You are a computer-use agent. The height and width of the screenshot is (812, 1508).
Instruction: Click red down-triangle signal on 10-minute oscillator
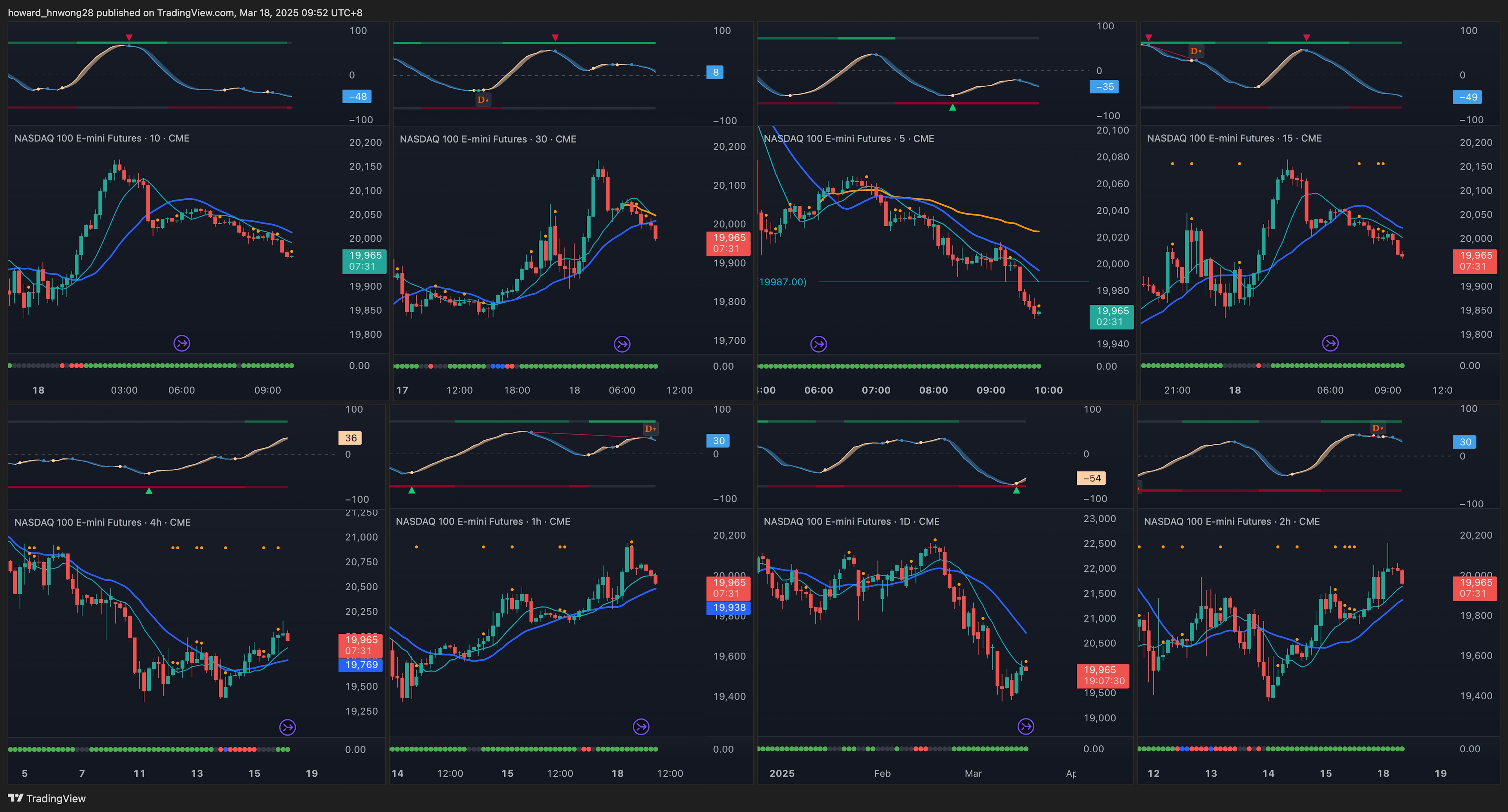coord(129,37)
